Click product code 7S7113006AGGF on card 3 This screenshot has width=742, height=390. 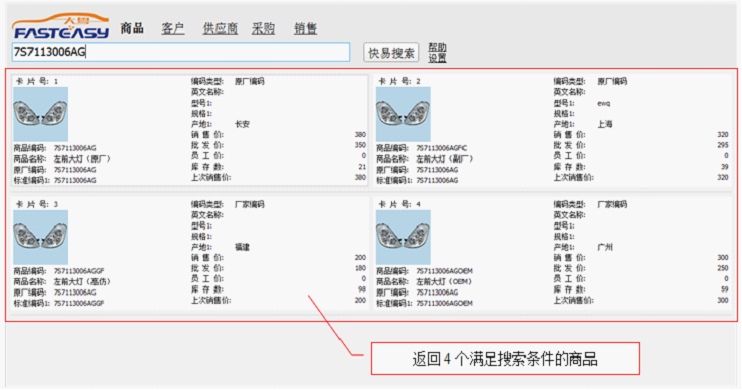click(x=79, y=271)
